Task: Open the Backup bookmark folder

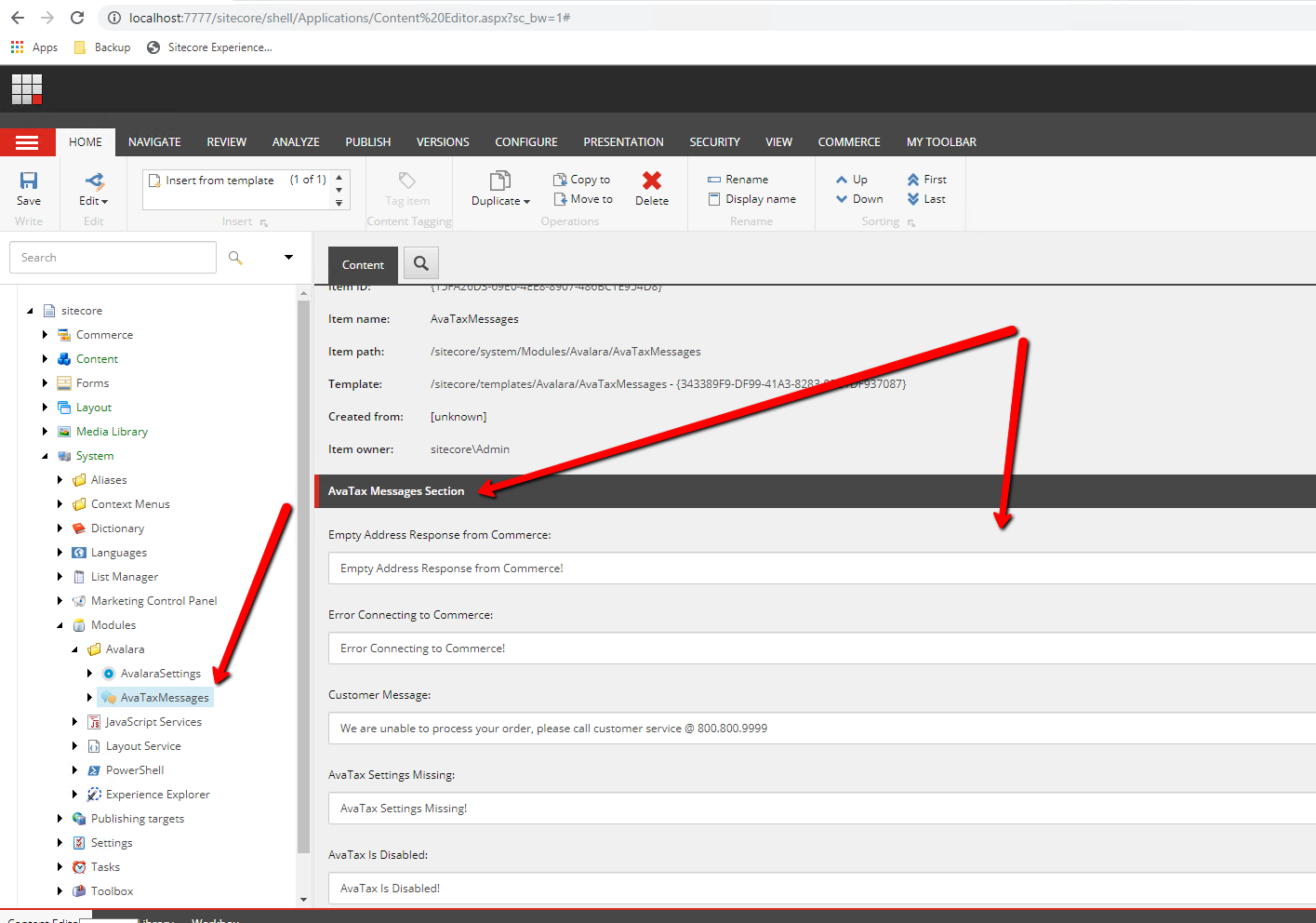Action: [102, 47]
